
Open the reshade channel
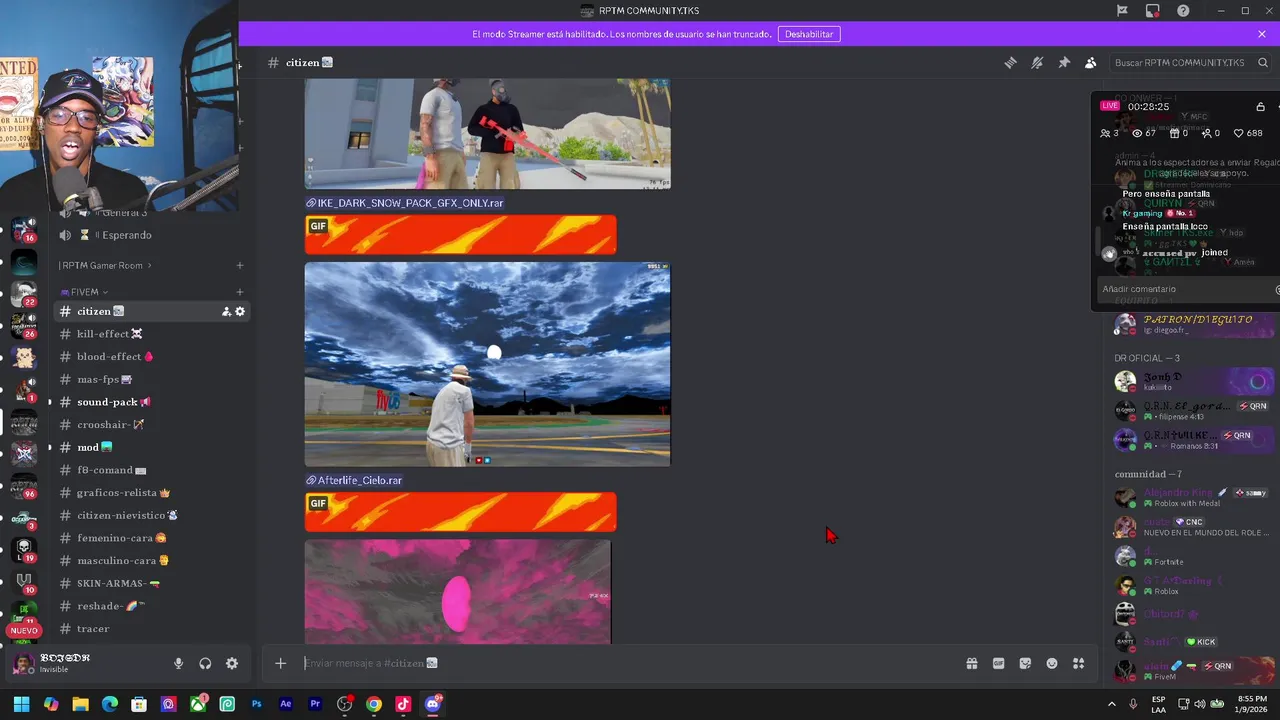click(x=150, y=606)
